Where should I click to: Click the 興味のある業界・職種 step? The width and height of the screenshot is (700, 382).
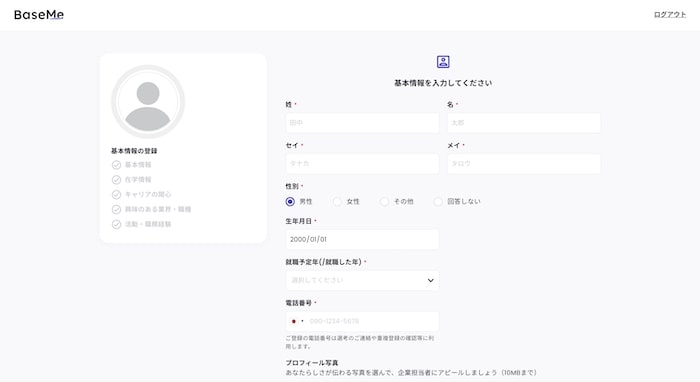[x=158, y=209]
